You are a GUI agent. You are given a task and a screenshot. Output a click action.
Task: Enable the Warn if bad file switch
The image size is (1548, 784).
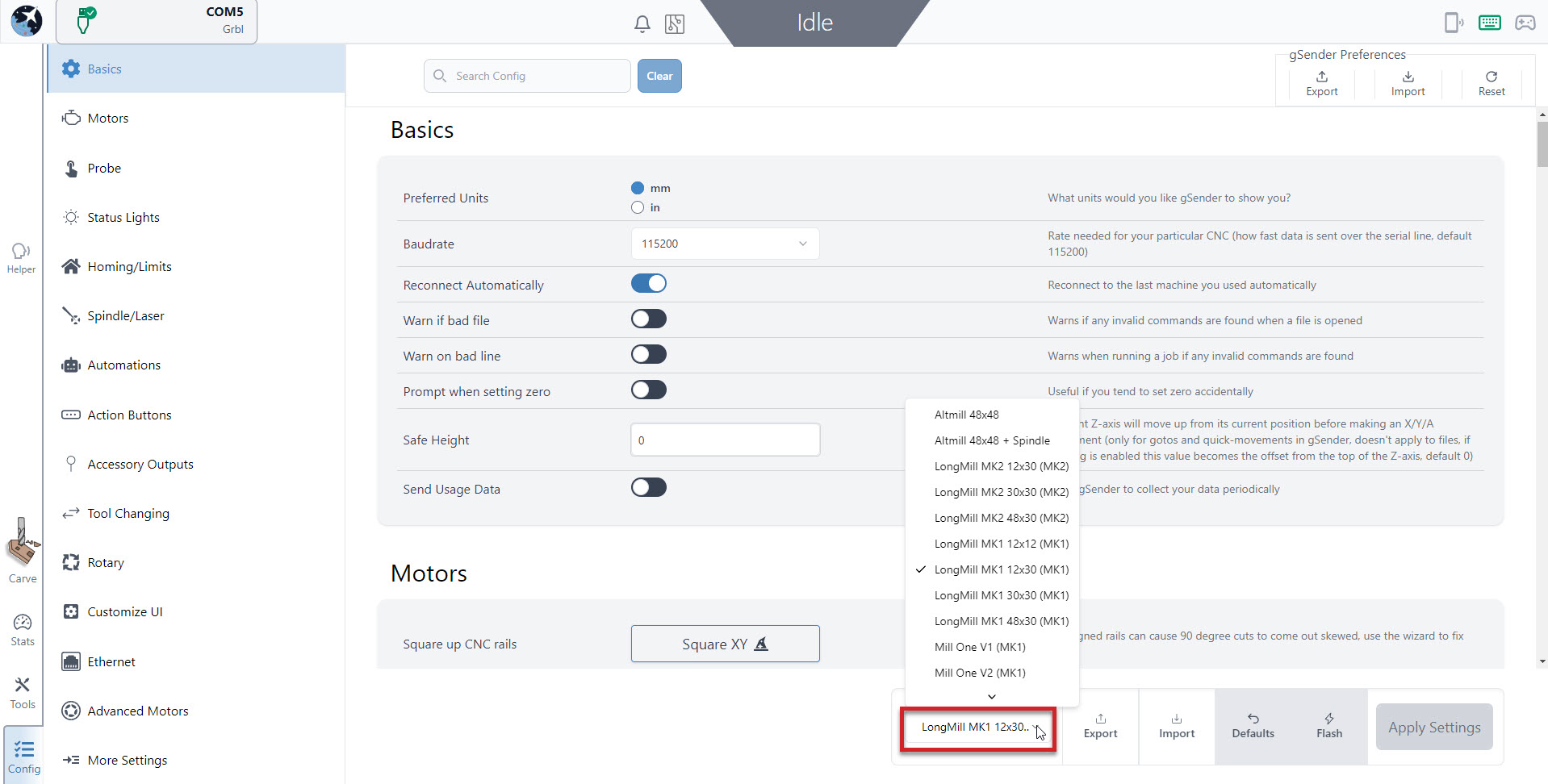pyautogui.click(x=649, y=319)
